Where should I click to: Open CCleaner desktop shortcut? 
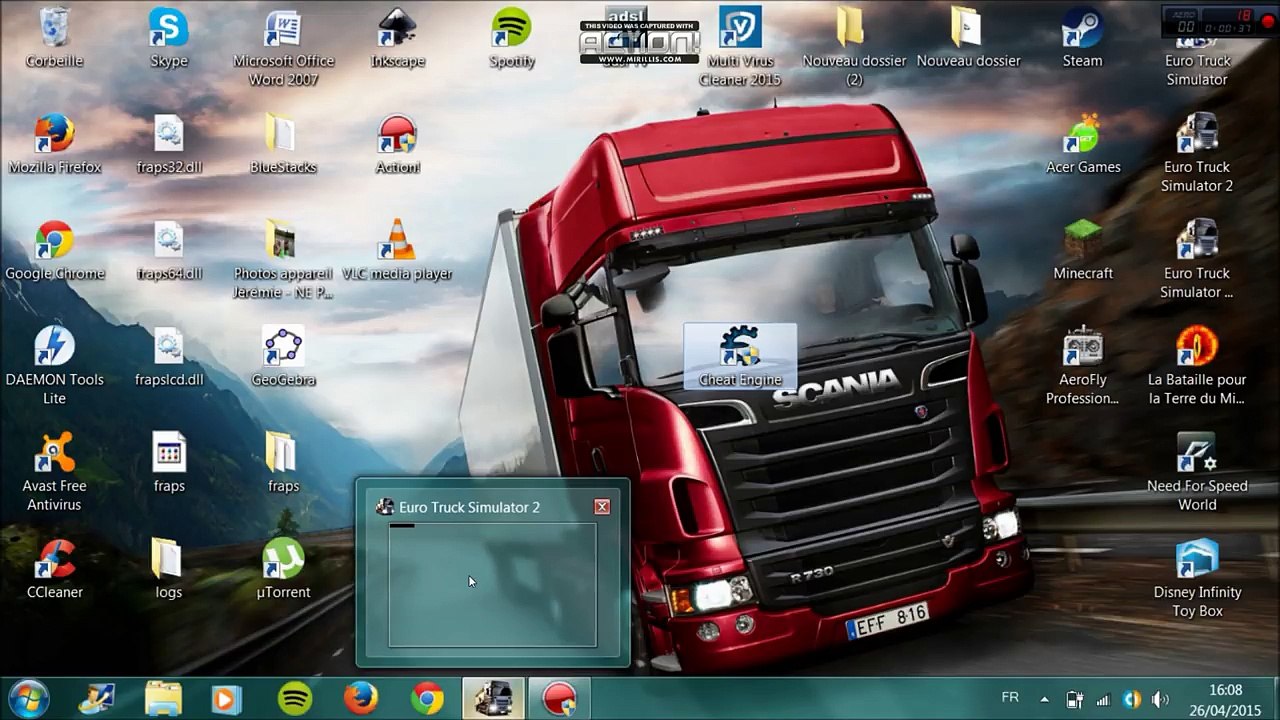[54, 568]
